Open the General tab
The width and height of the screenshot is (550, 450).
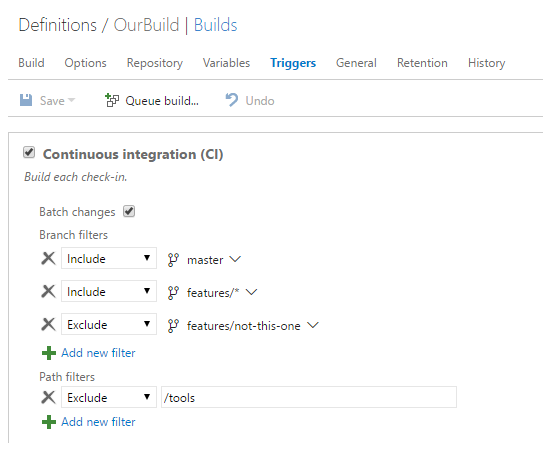356,63
